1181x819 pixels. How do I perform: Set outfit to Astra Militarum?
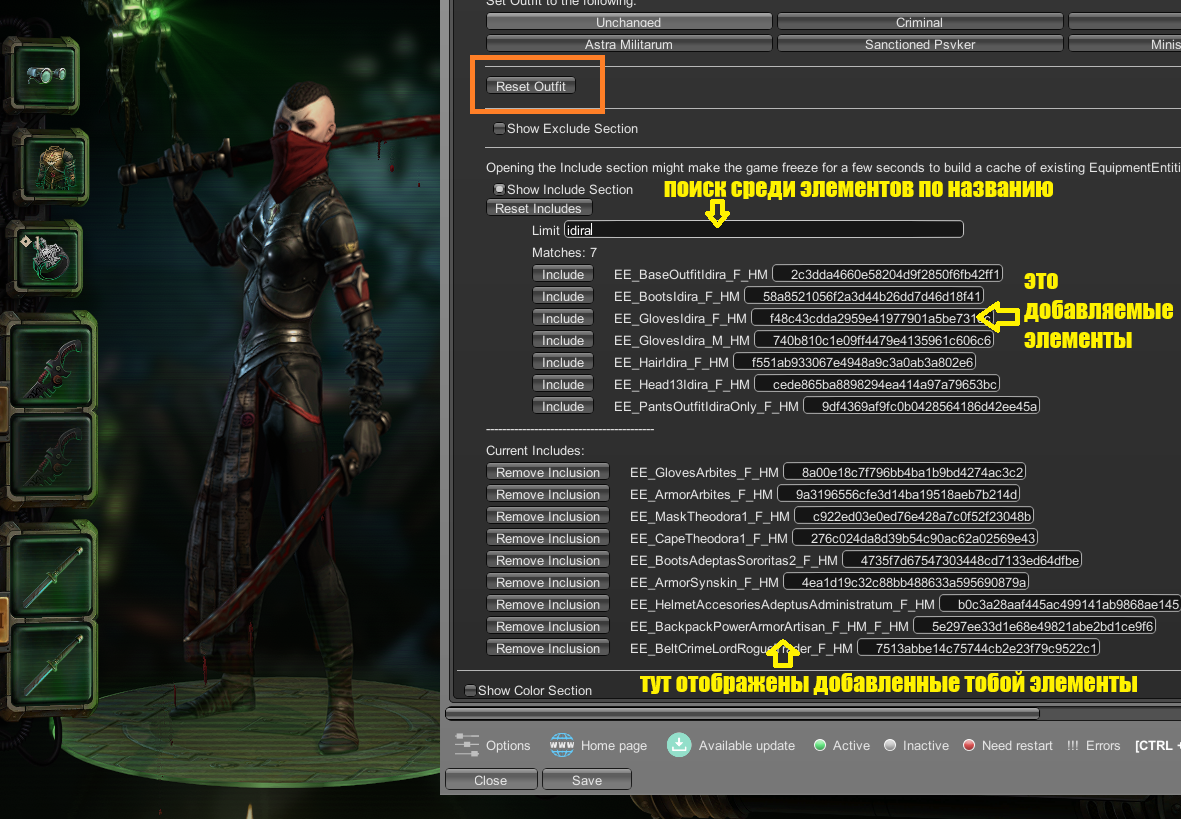[x=629, y=44]
